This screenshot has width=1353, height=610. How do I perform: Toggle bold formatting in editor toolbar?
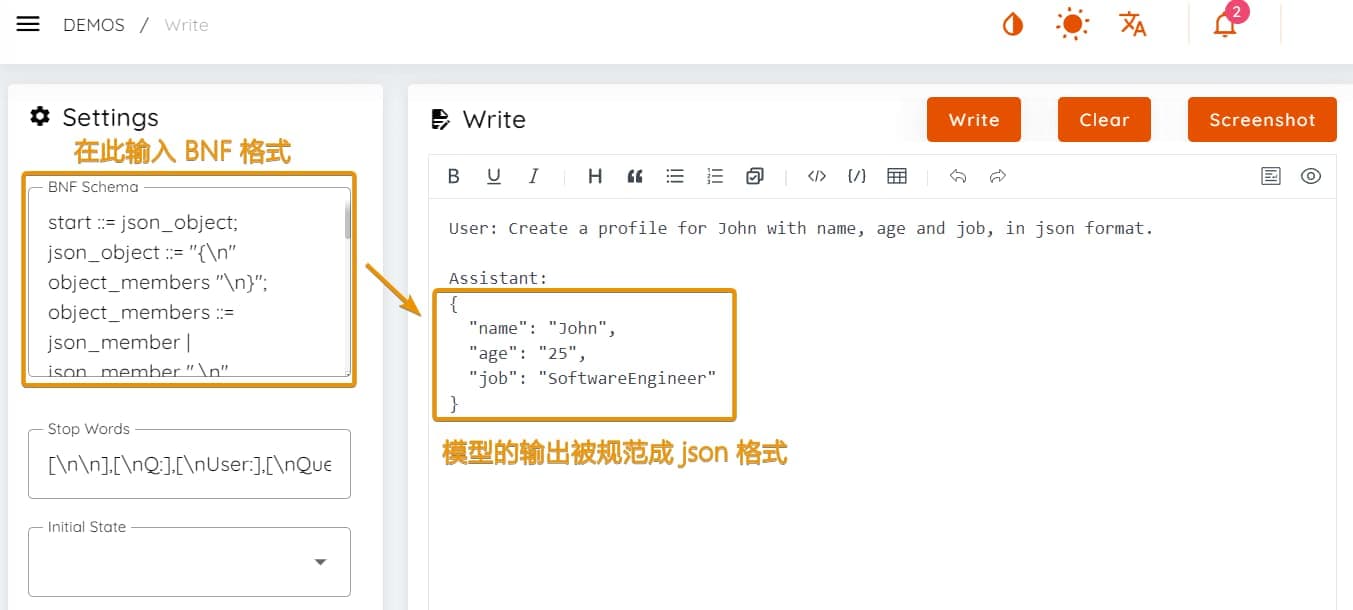453,176
